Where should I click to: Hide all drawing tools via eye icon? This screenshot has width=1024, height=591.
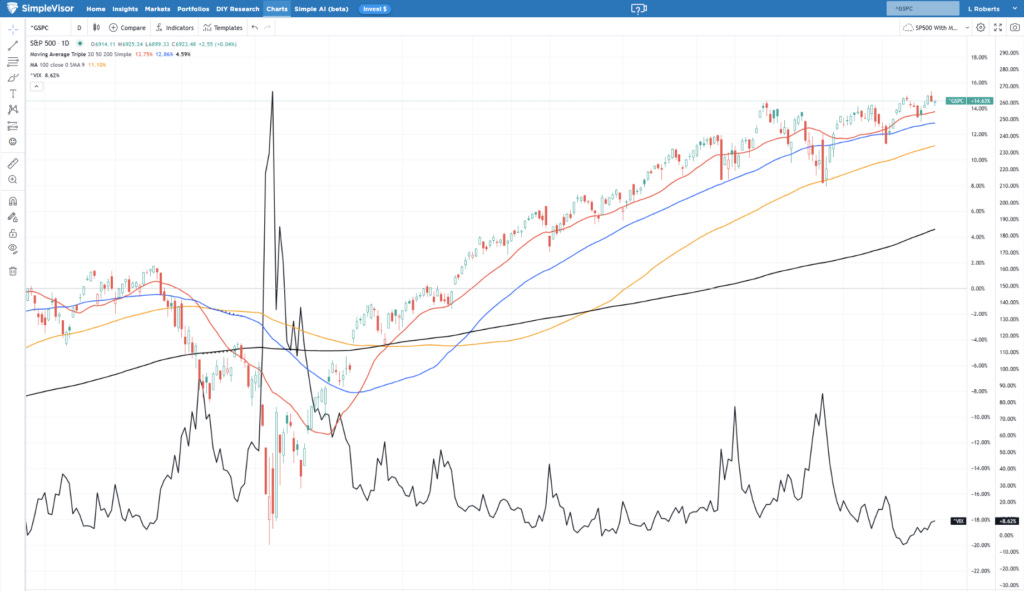12,248
